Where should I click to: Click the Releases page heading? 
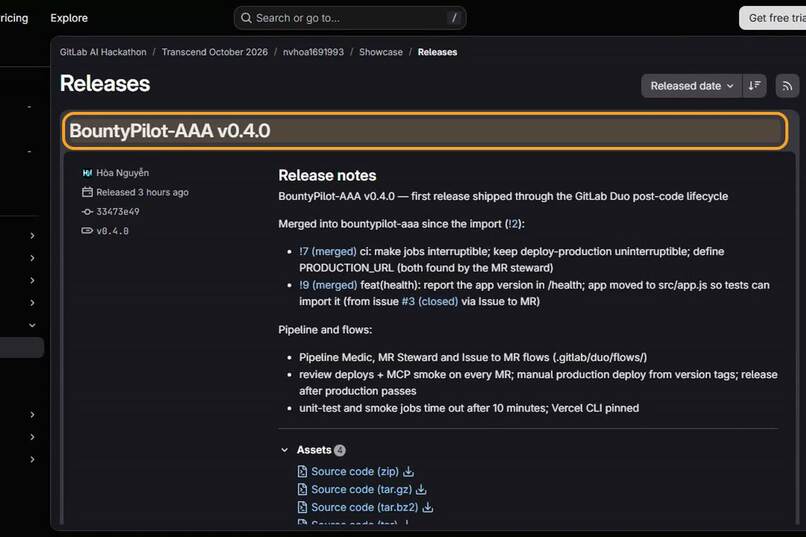(x=105, y=84)
